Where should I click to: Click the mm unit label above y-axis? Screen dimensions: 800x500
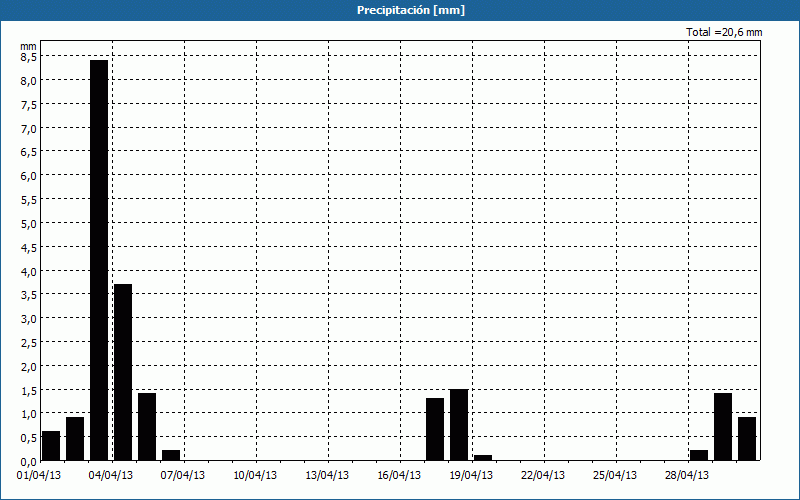(x=28, y=46)
